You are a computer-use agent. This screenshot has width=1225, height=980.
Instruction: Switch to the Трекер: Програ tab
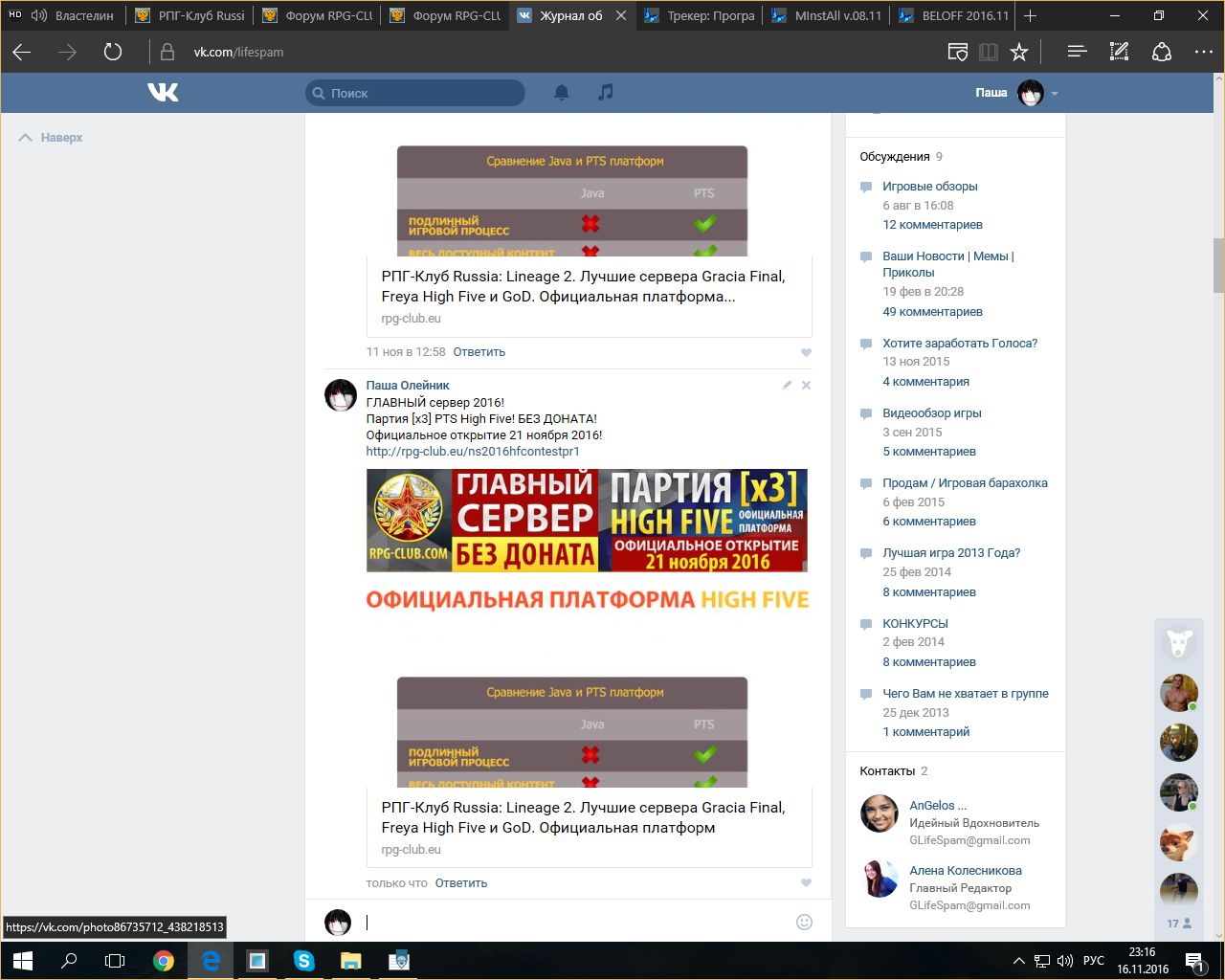[700, 15]
